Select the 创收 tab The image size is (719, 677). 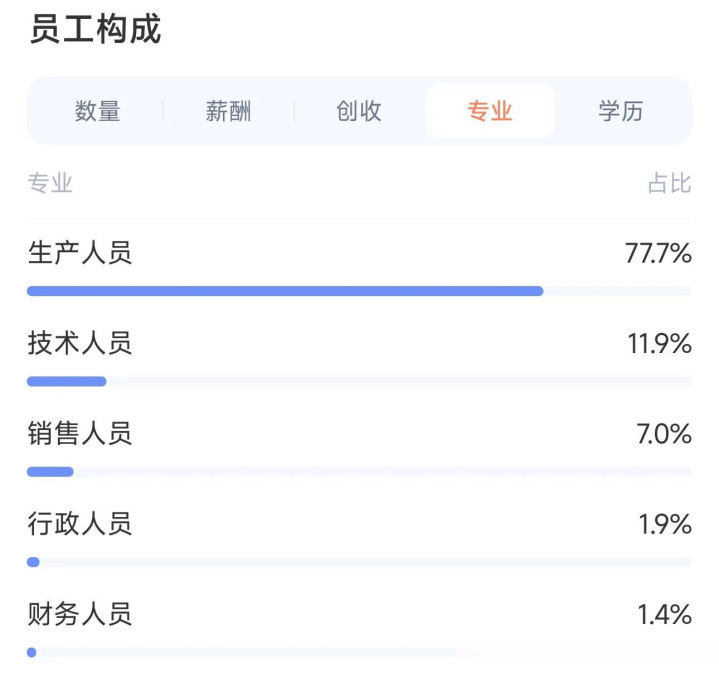pos(359,111)
